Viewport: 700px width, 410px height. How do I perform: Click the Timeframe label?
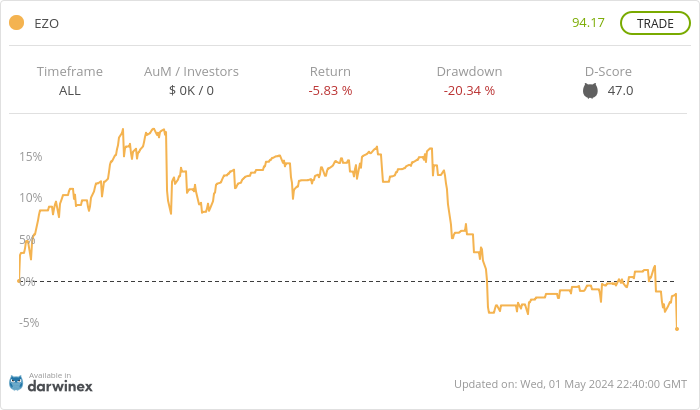point(70,72)
